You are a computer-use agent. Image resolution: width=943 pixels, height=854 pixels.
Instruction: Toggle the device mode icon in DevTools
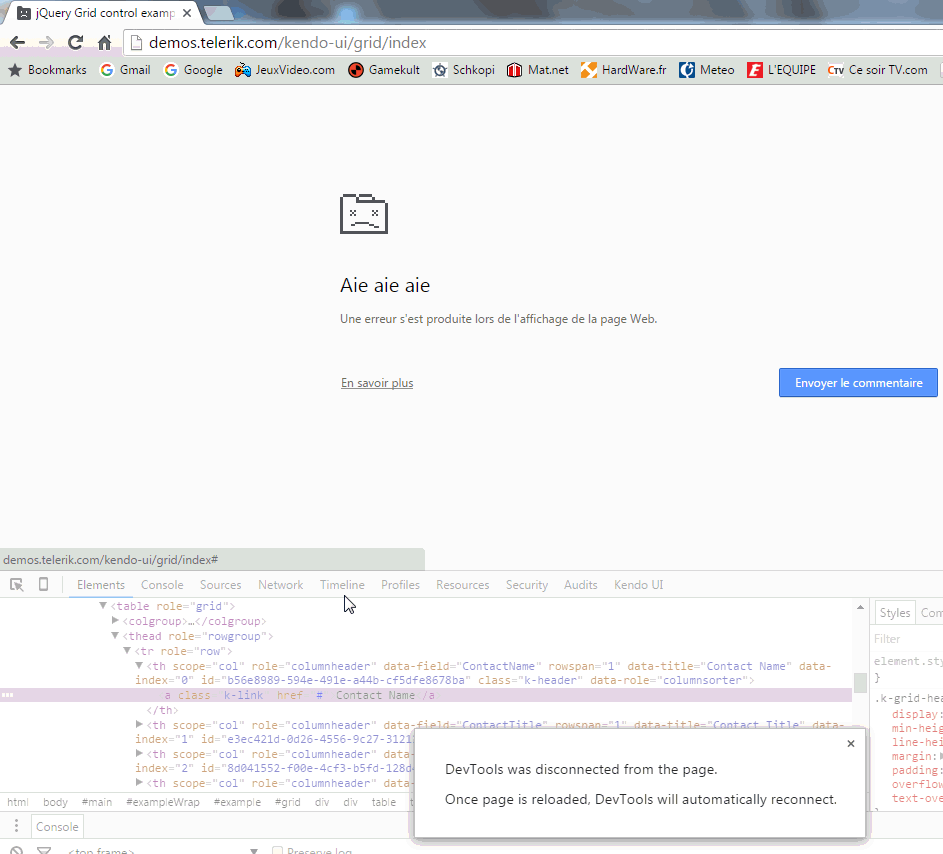[43, 585]
